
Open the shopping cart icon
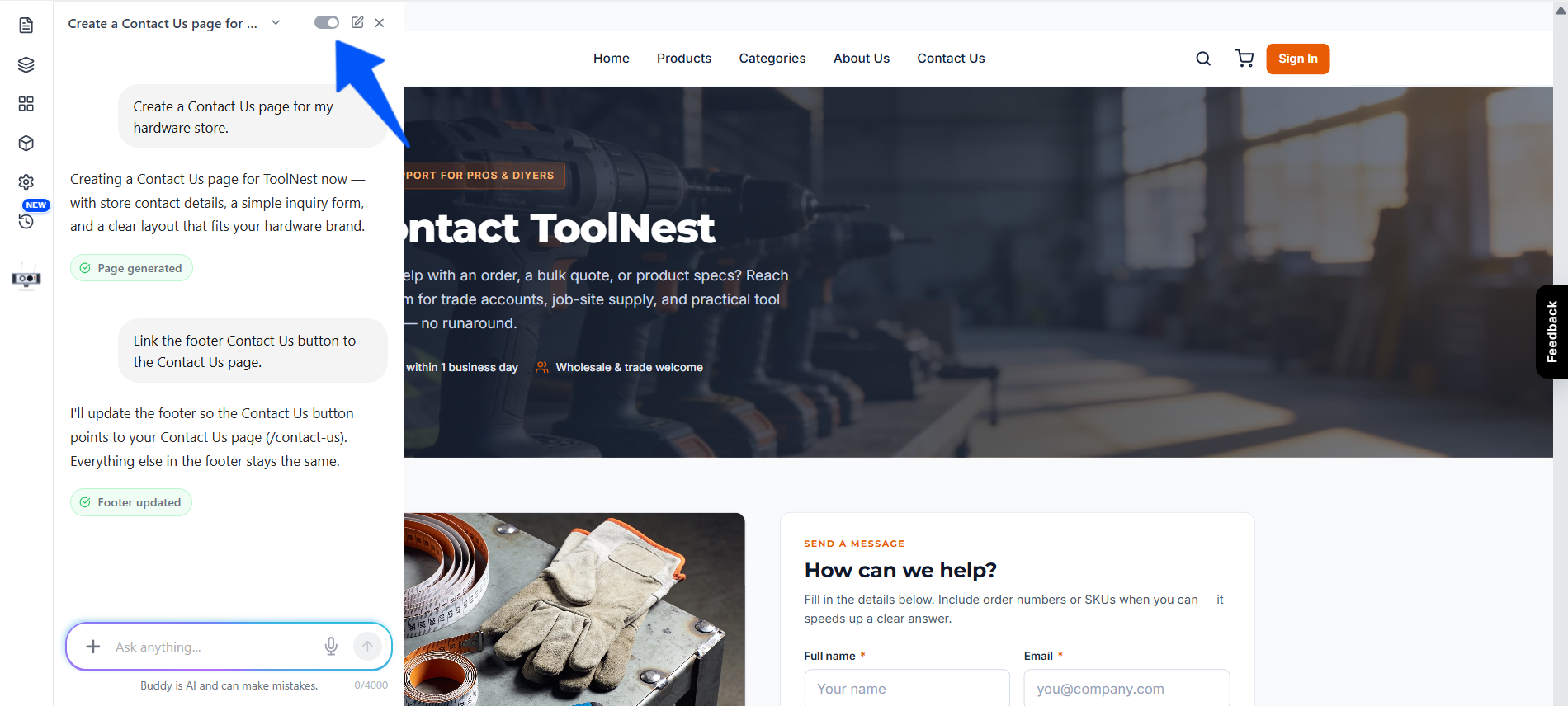[x=1244, y=59]
